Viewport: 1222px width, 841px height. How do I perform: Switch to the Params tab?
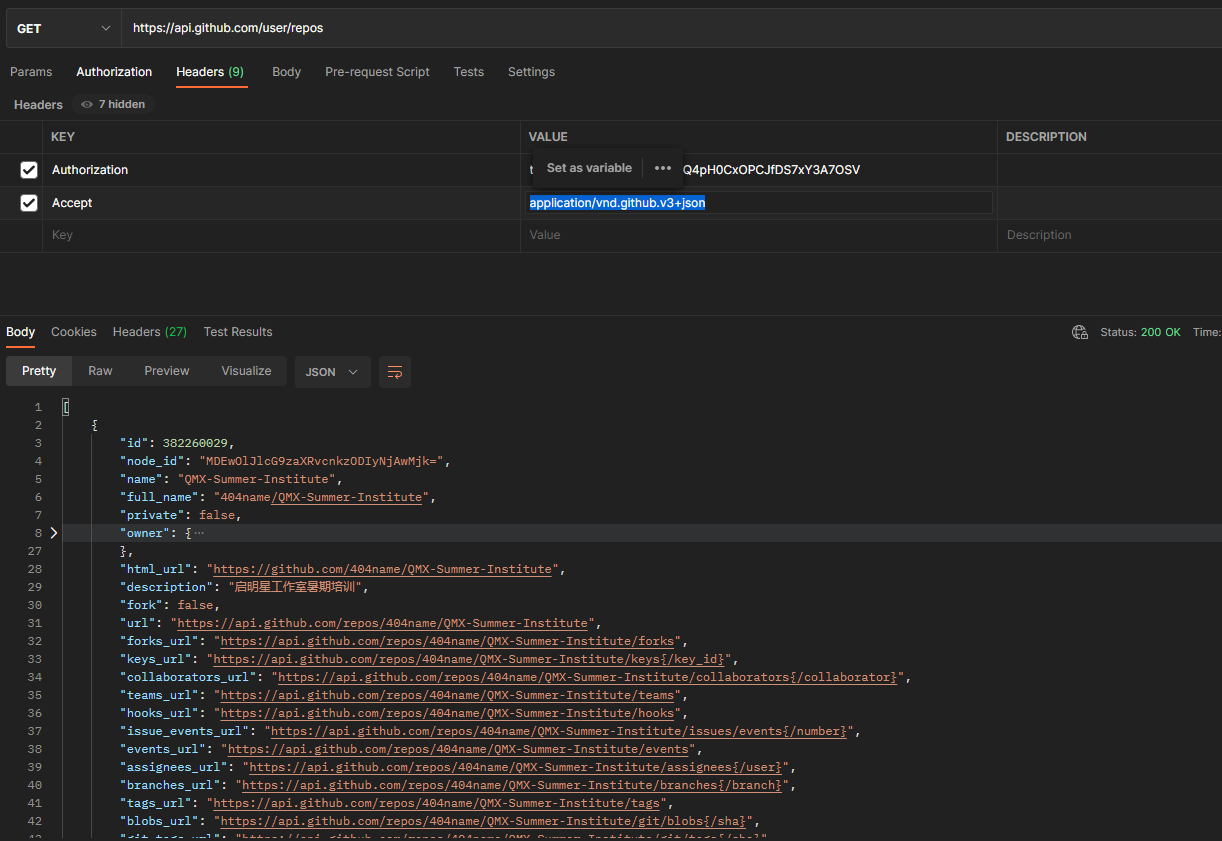pyautogui.click(x=31, y=72)
